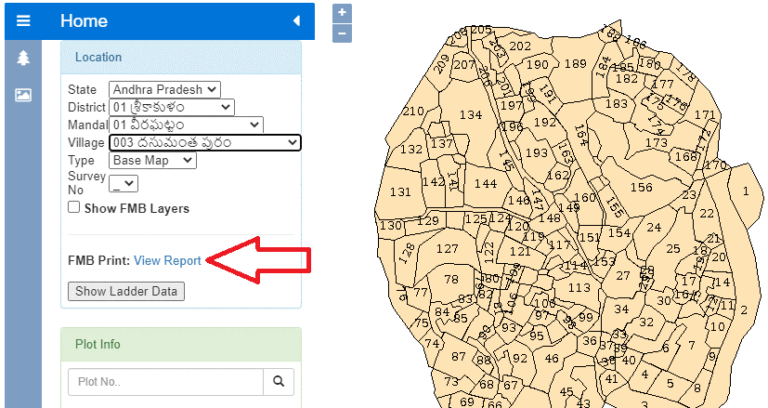Click Show Ladder Data button
768x408 pixels.
[126, 291]
